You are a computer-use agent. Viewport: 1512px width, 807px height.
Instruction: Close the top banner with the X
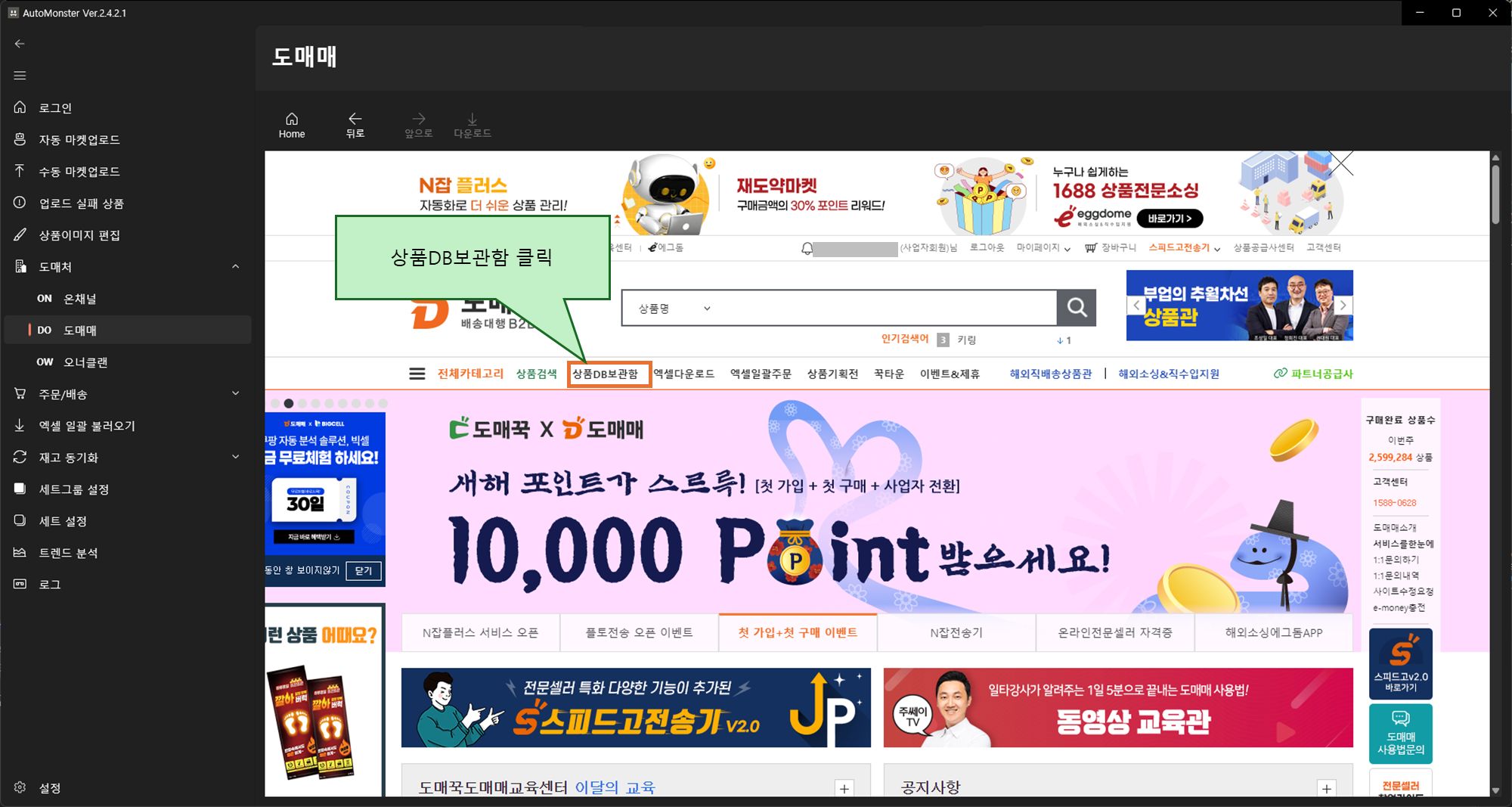(x=1341, y=163)
